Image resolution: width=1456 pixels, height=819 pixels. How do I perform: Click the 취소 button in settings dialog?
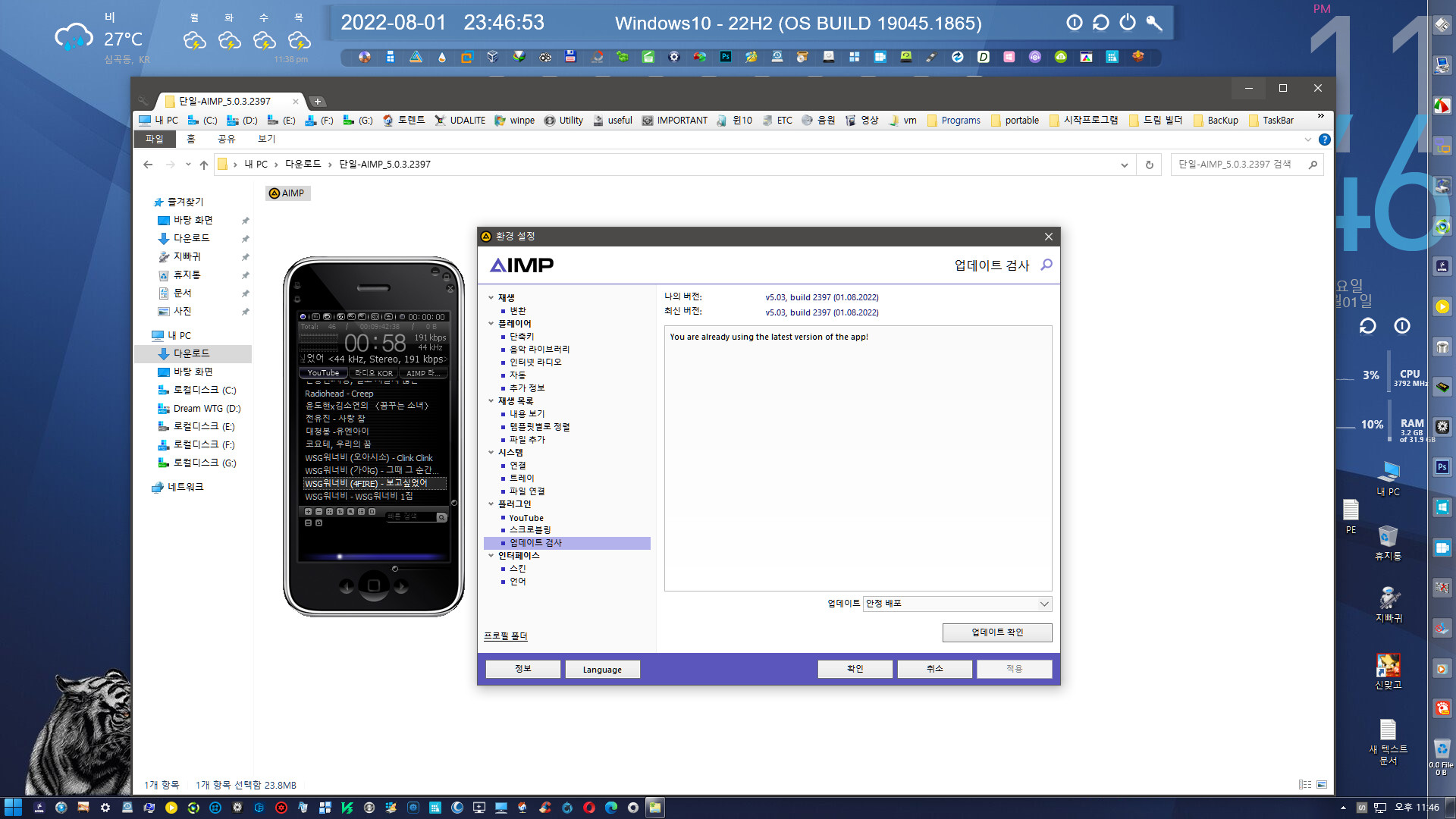(934, 669)
